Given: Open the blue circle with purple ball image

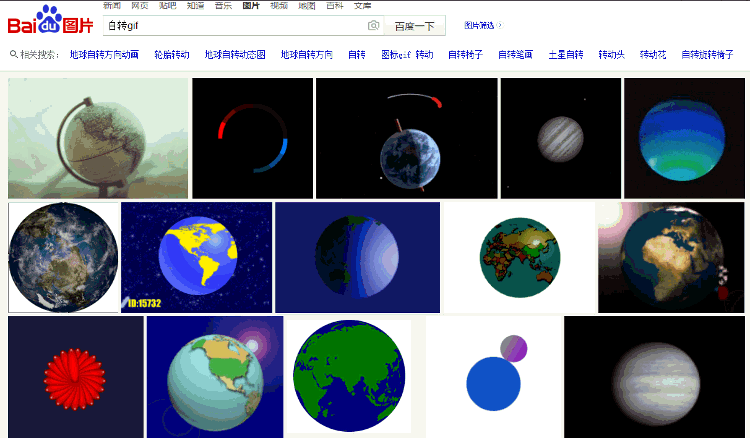Looking at the screenshot, I should point(494,377).
